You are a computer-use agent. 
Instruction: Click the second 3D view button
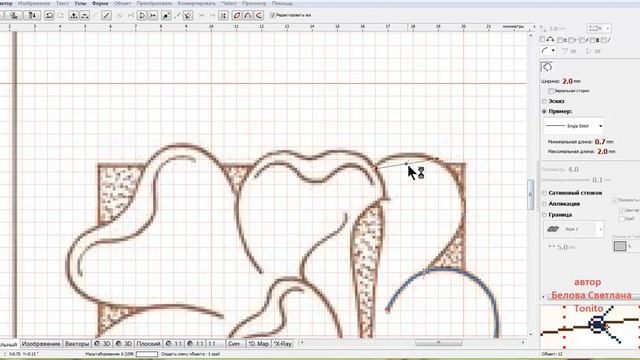point(124,344)
